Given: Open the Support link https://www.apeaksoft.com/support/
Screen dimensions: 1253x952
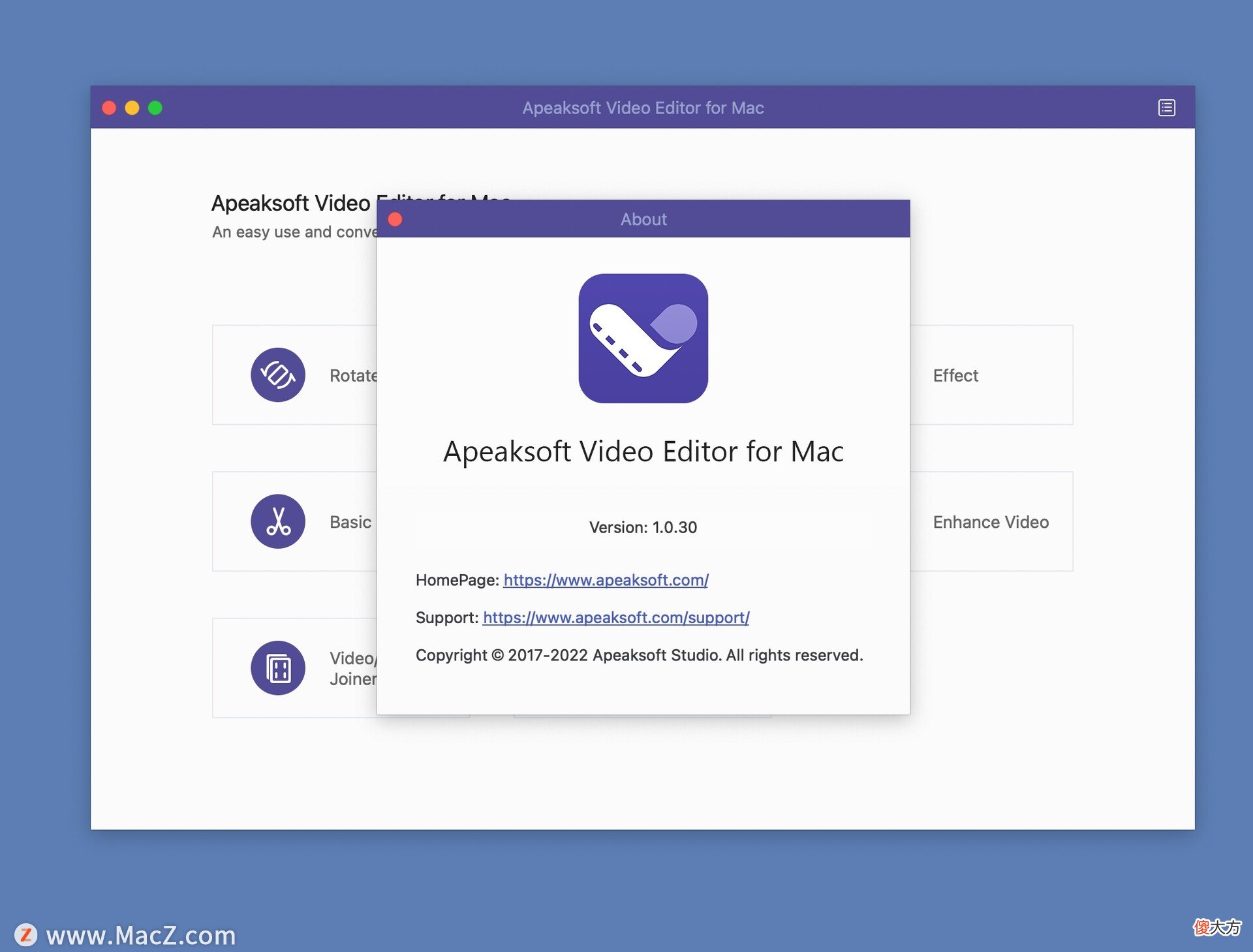Looking at the screenshot, I should (x=616, y=617).
